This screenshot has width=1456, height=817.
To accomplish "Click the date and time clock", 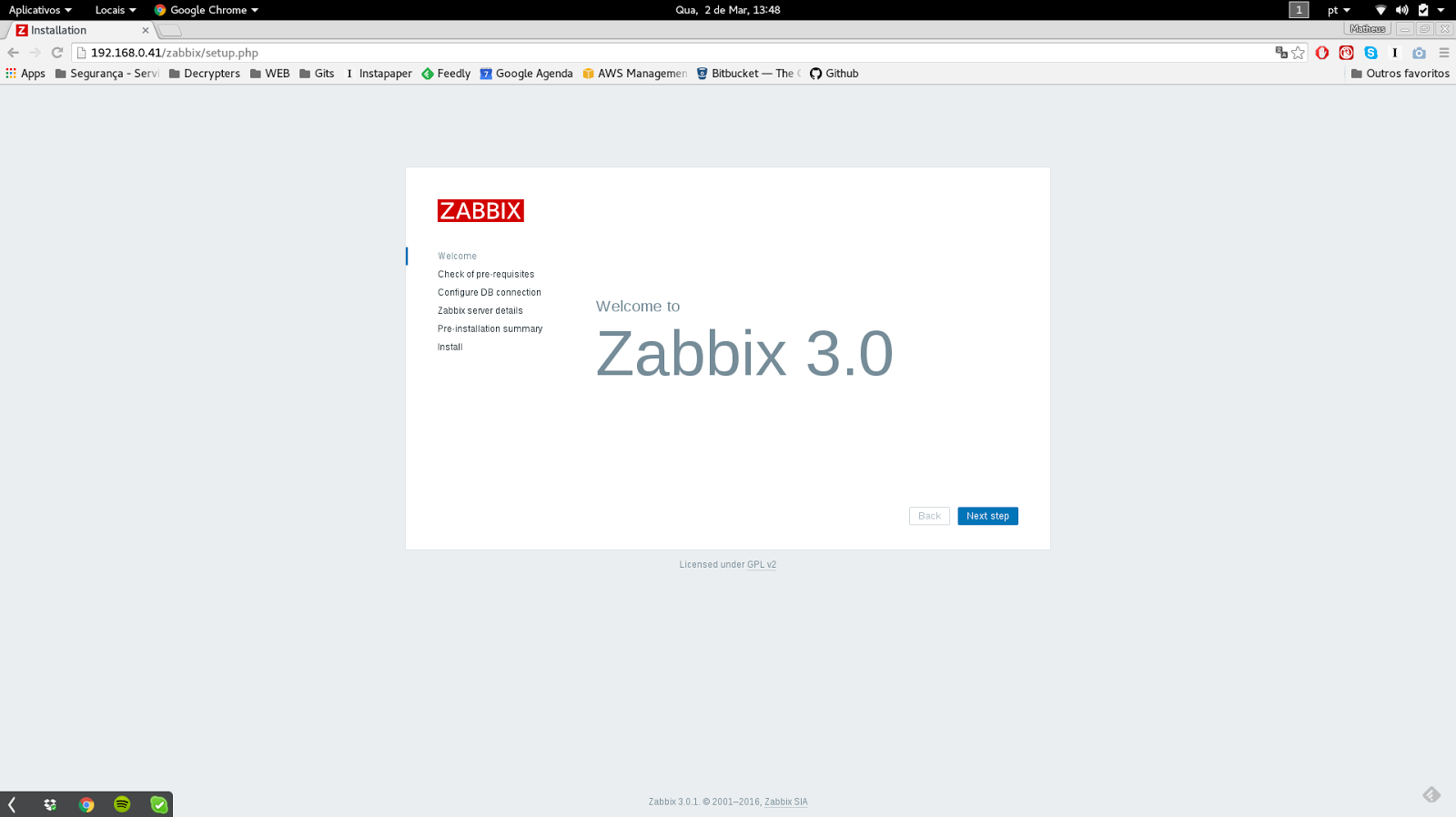I will coord(728,10).
